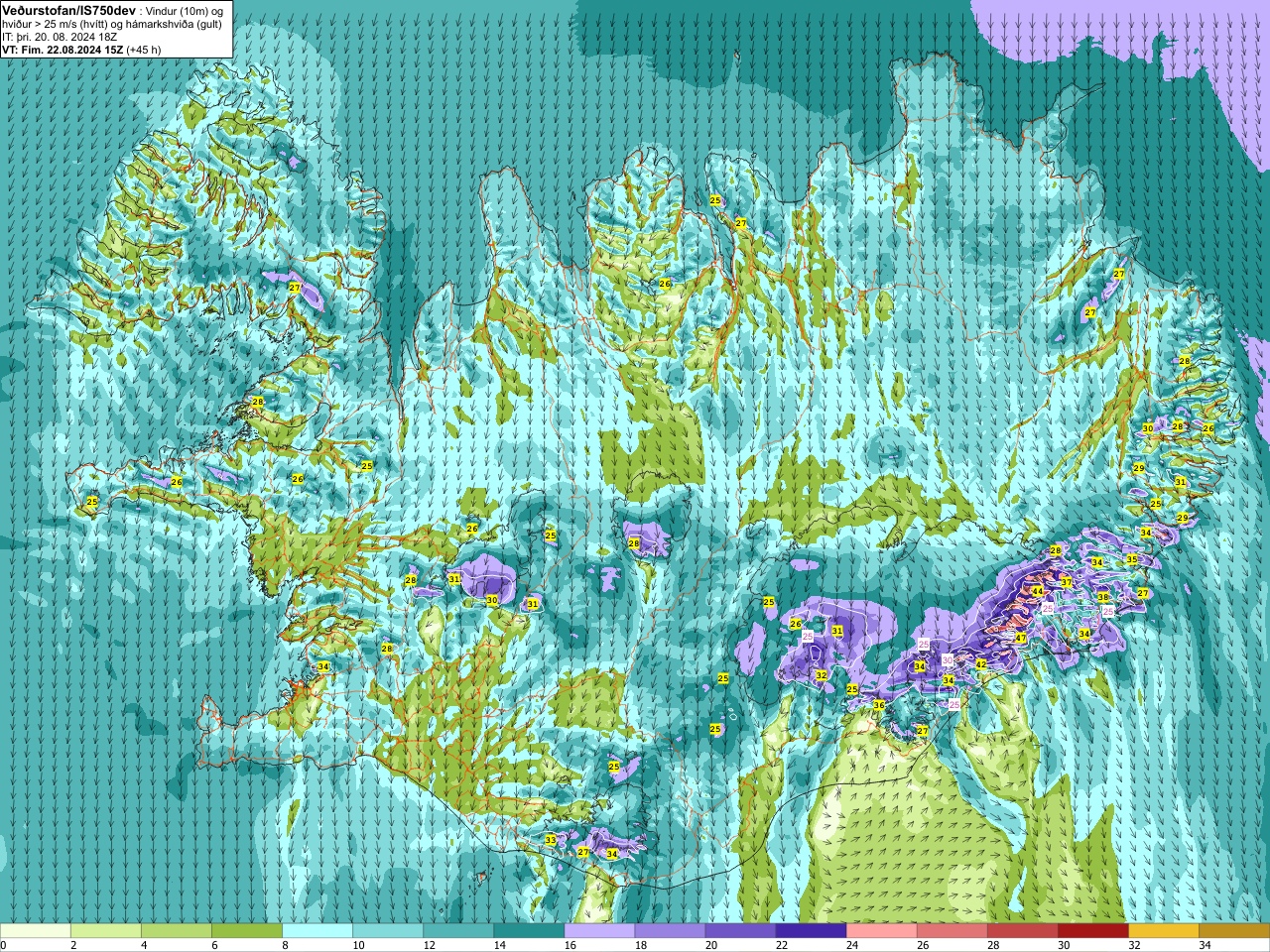
Task: Select the pale cyan 8–10 legend swatch
Action: click(x=317, y=931)
